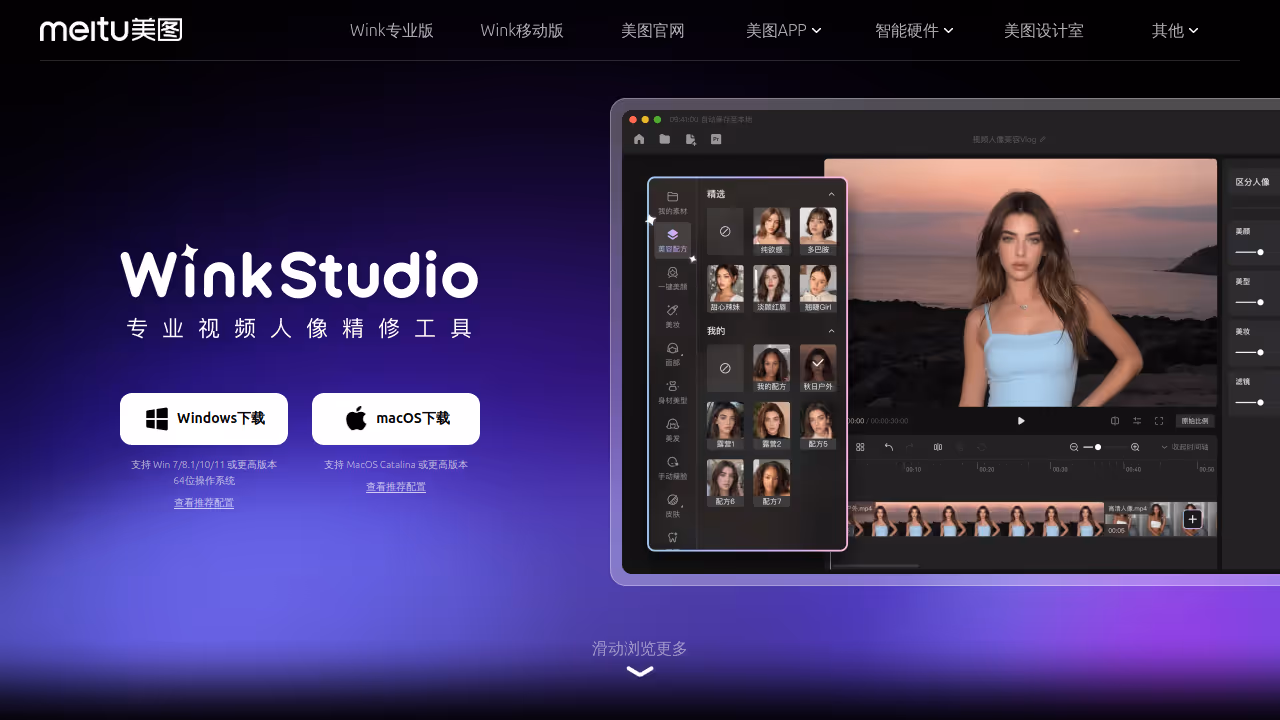Select the 露营1 preset thumbnail
Viewport: 1280px width, 720px height.
(725, 426)
